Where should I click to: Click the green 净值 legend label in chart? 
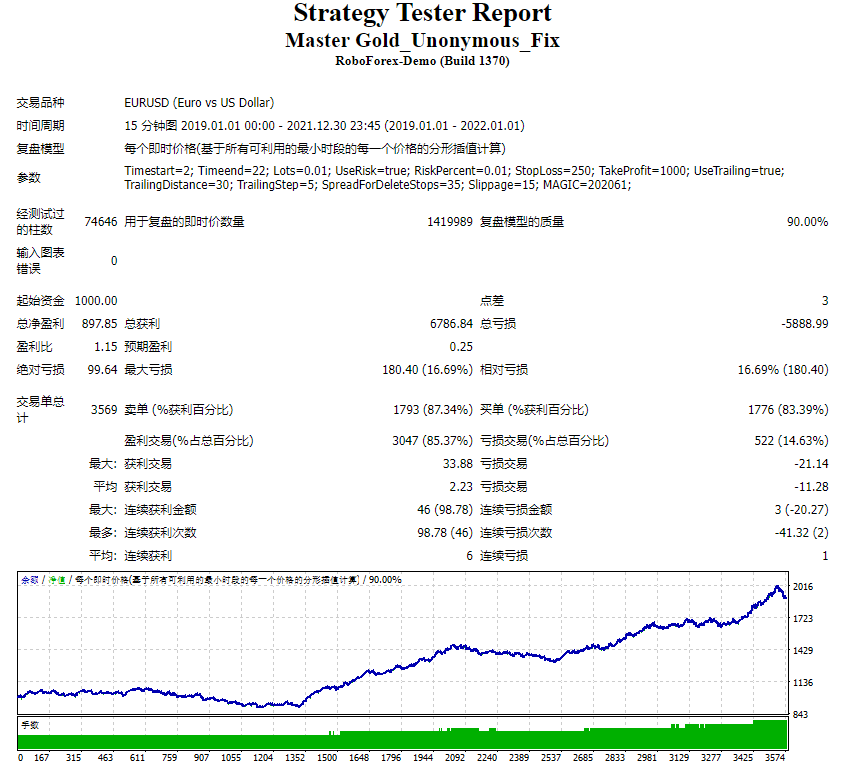[x=57, y=580]
